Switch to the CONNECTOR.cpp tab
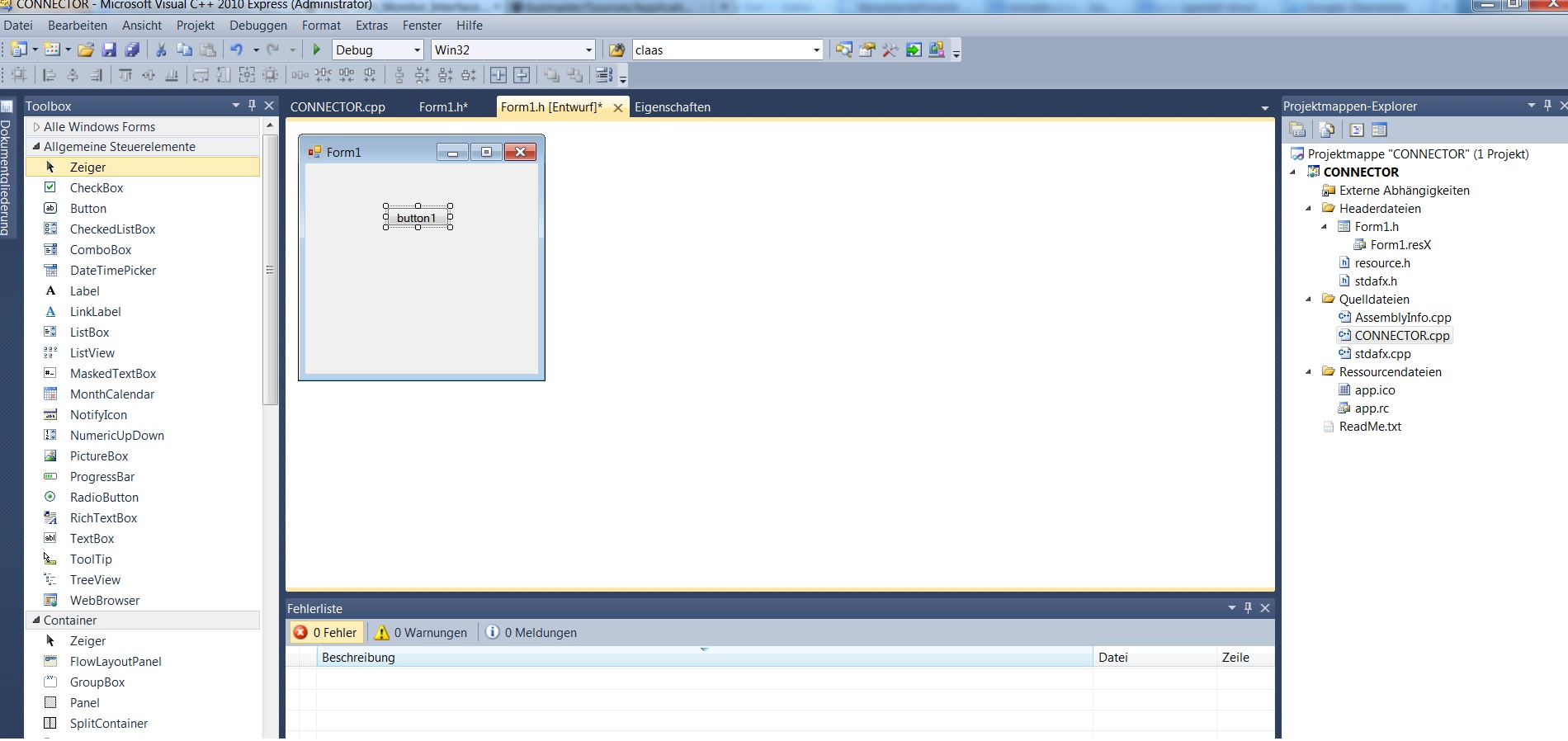 click(338, 107)
